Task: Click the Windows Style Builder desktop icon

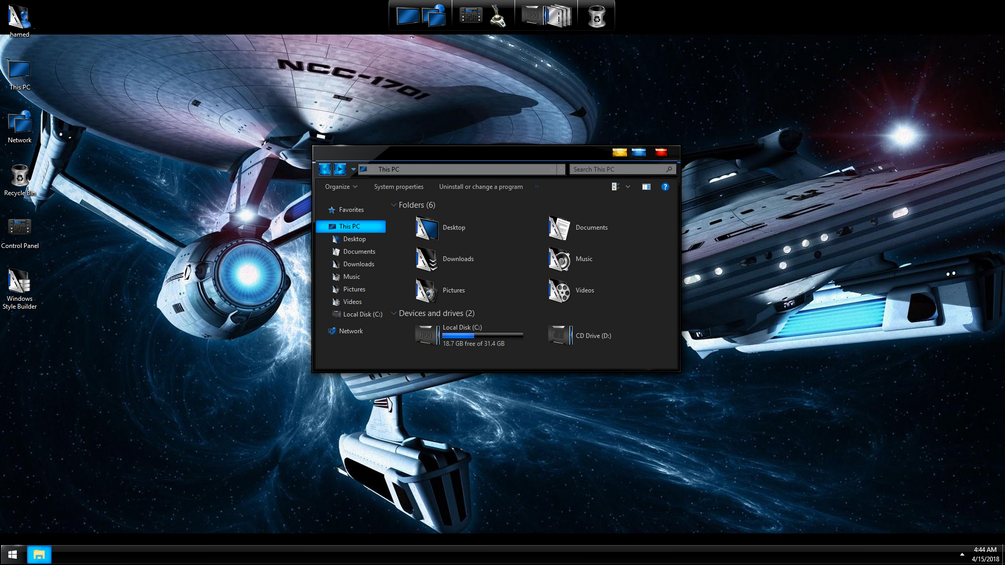Action: [x=19, y=289]
